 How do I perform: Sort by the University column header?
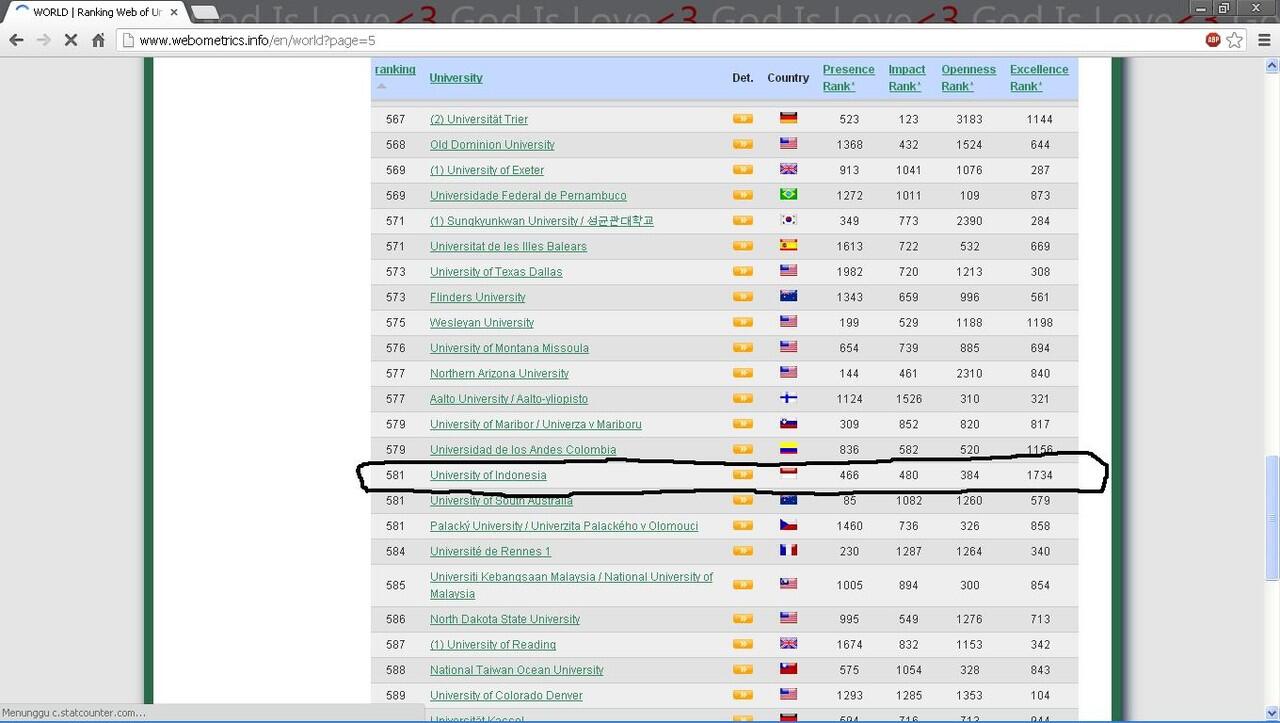456,78
